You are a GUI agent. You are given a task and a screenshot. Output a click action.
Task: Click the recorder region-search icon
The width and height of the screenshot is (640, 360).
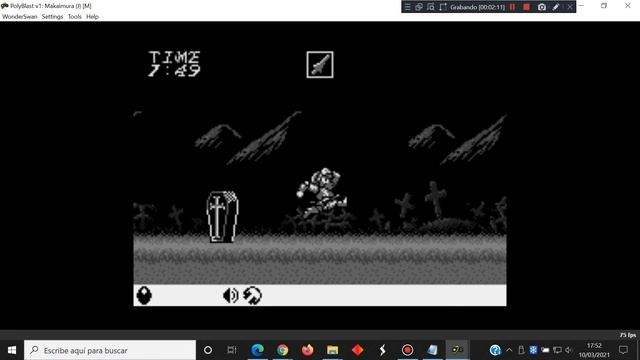coord(431,7)
